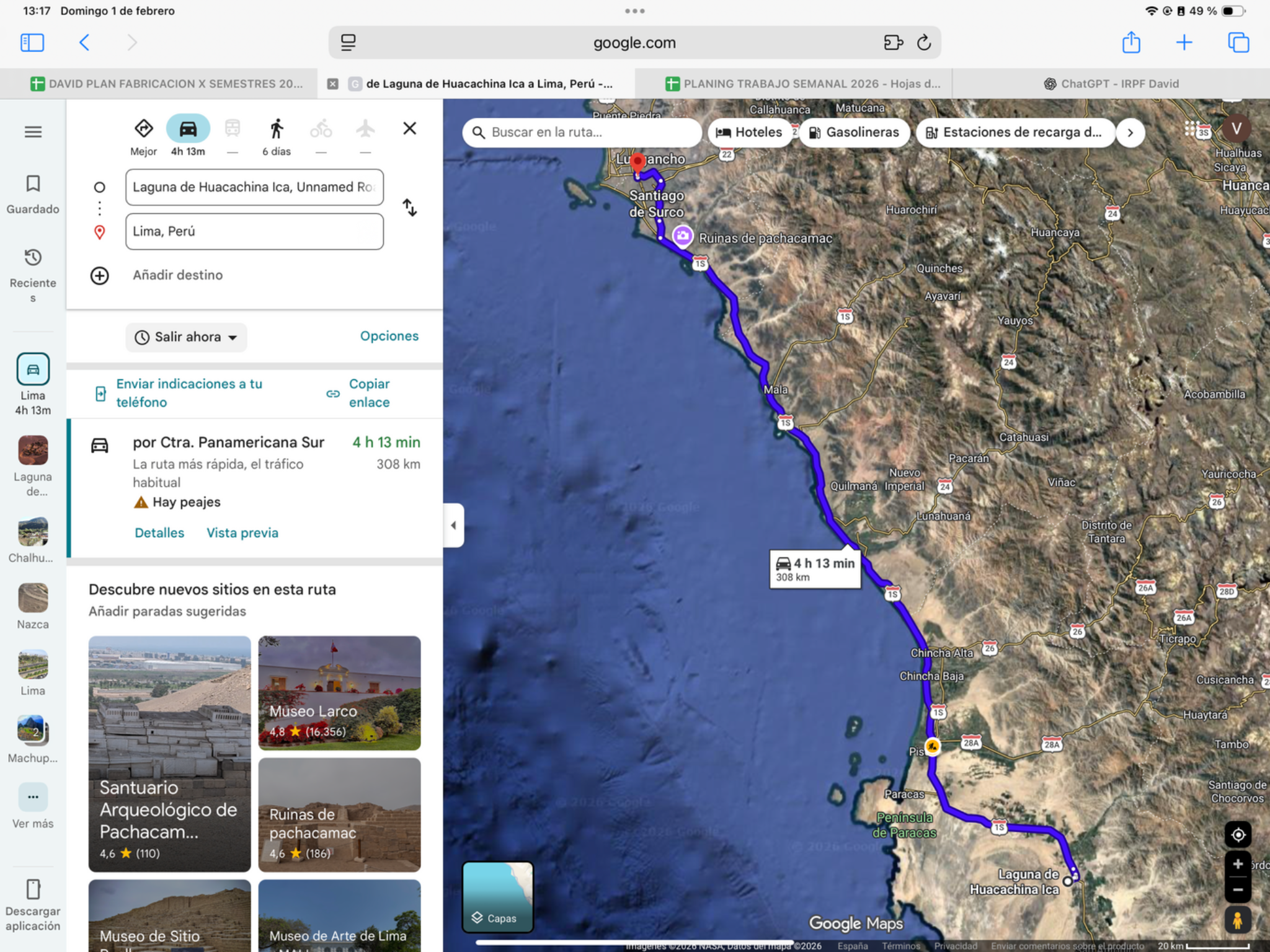Open the V account avatar
Image resolution: width=1270 pixels, height=952 pixels.
pyautogui.click(x=1237, y=129)
